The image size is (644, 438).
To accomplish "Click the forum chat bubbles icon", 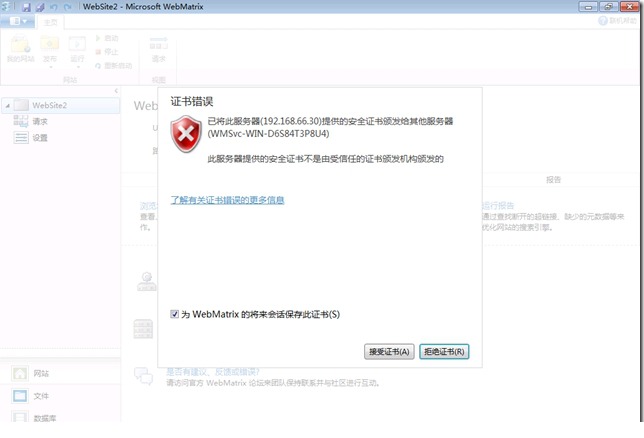I will coord(143,376).
